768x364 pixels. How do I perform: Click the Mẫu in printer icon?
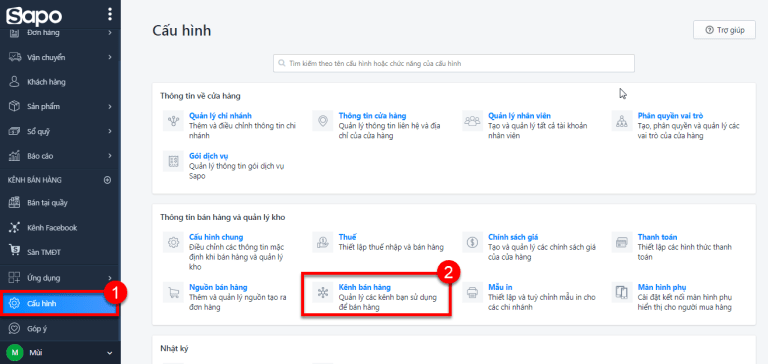click(x=472, y=292)
